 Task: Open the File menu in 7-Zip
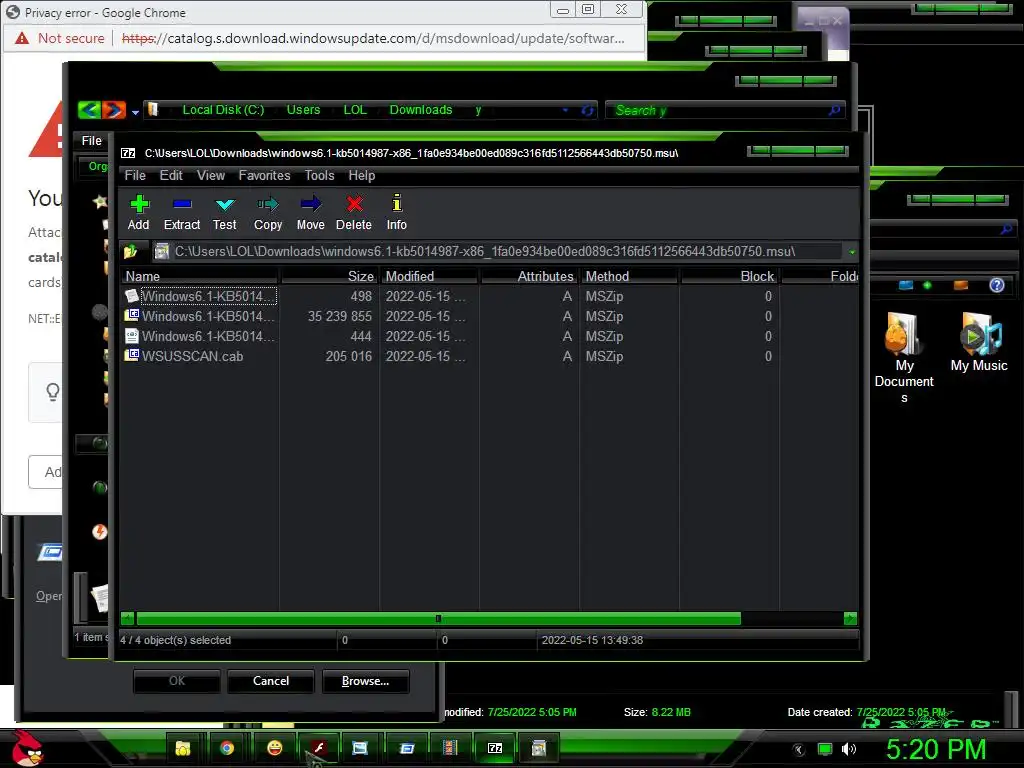(x=135, y=176)
